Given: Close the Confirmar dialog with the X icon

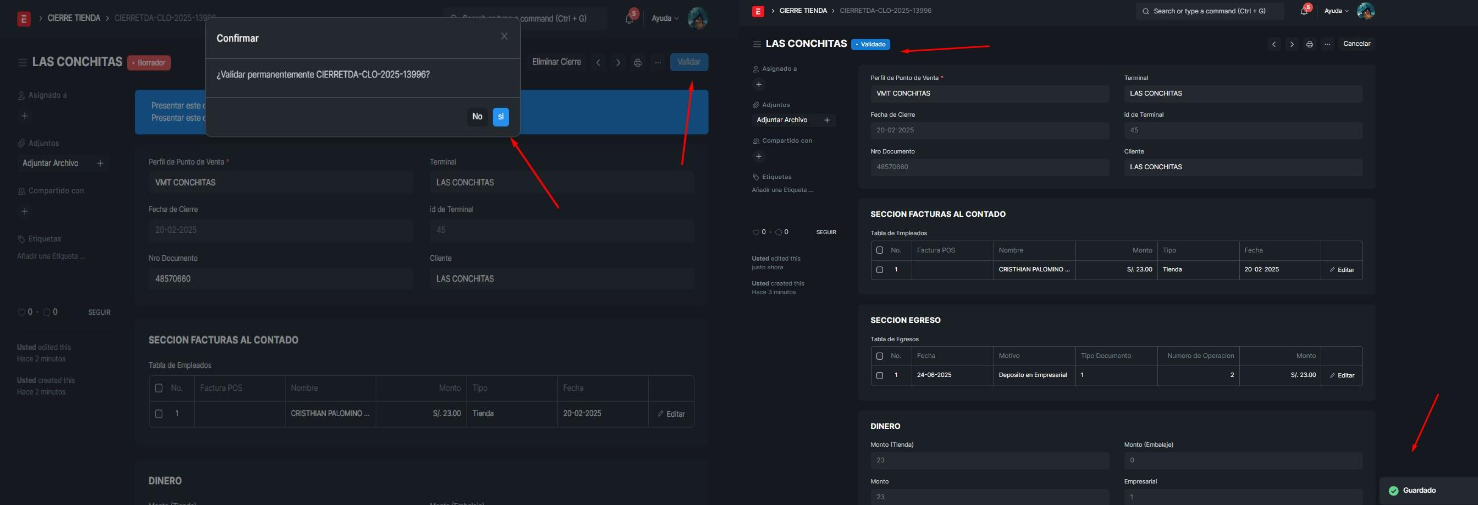Looking at the screenshot, I should coord(504,37).
